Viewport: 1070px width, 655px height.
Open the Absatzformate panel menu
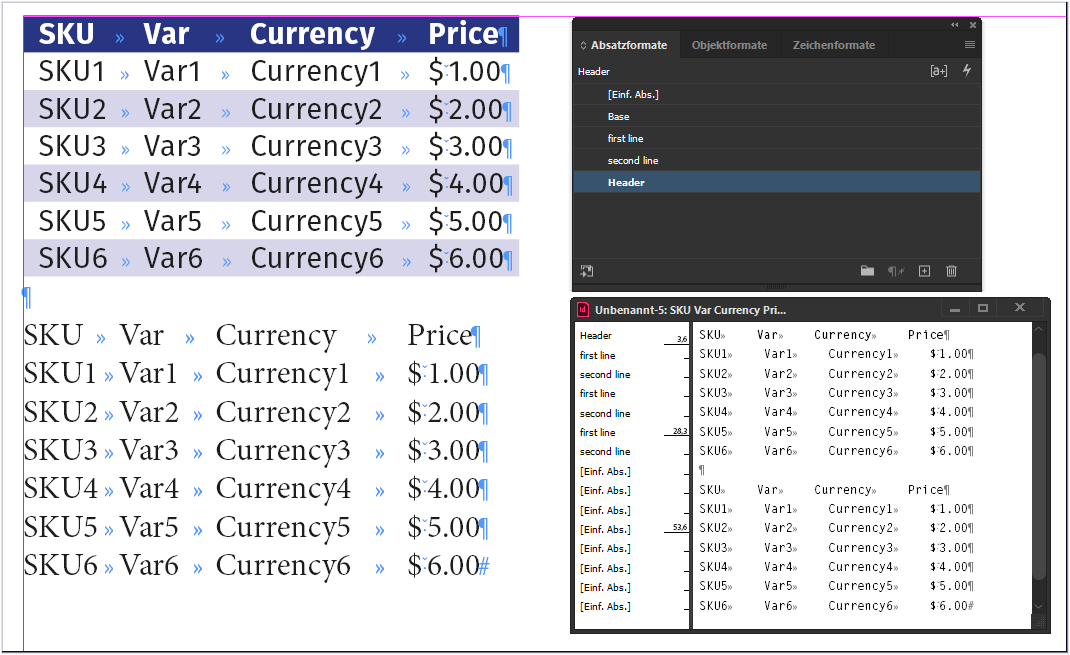tap(968, 44)
